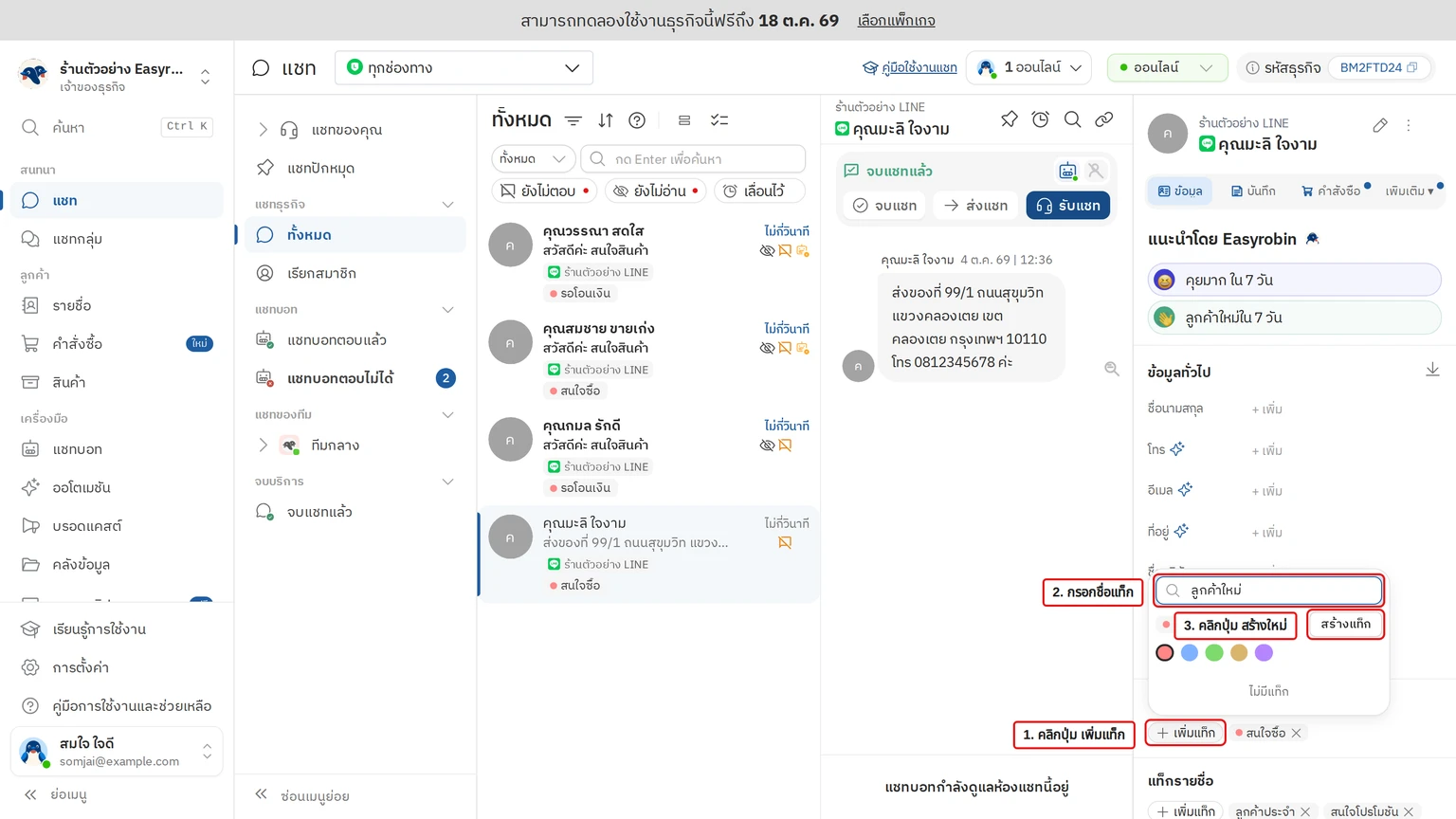
Task: Open the 1 ออนไลน์ members dropdown
Action: [1029, 67]
